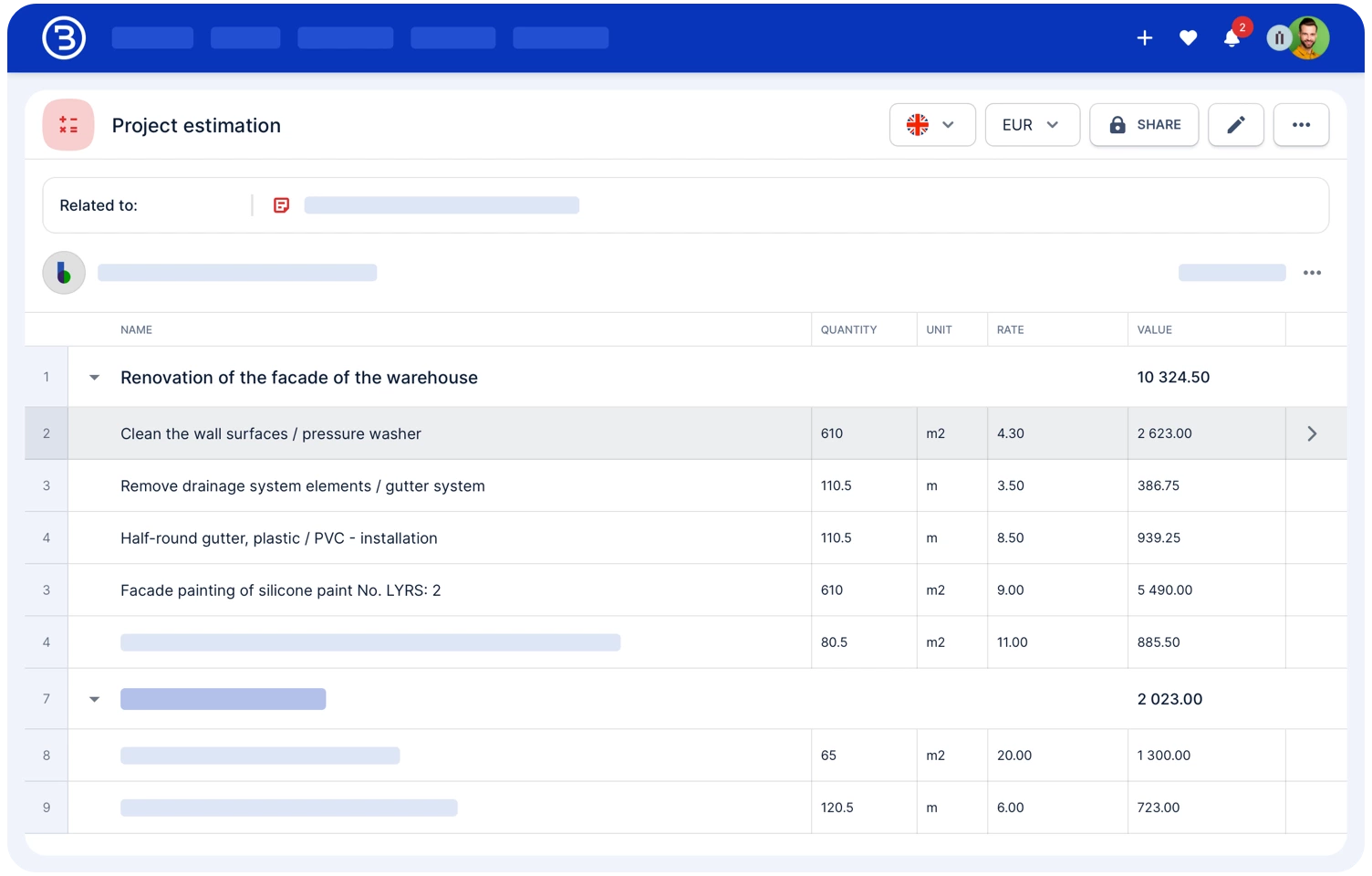Select the first navigation menu item in header

[152, 37]
